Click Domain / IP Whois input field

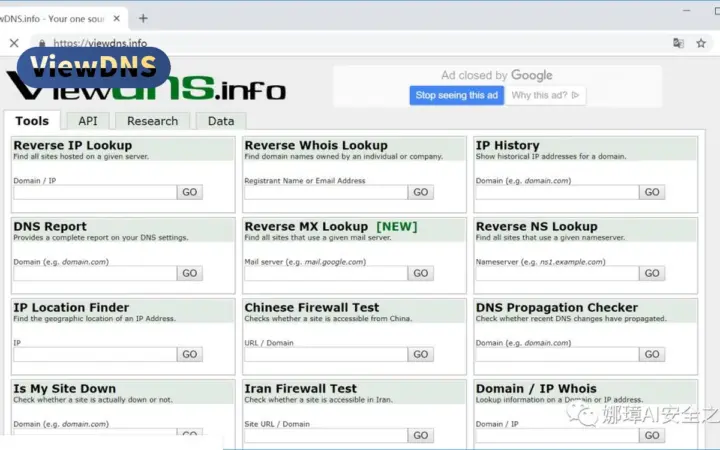[x=557, y=435]
